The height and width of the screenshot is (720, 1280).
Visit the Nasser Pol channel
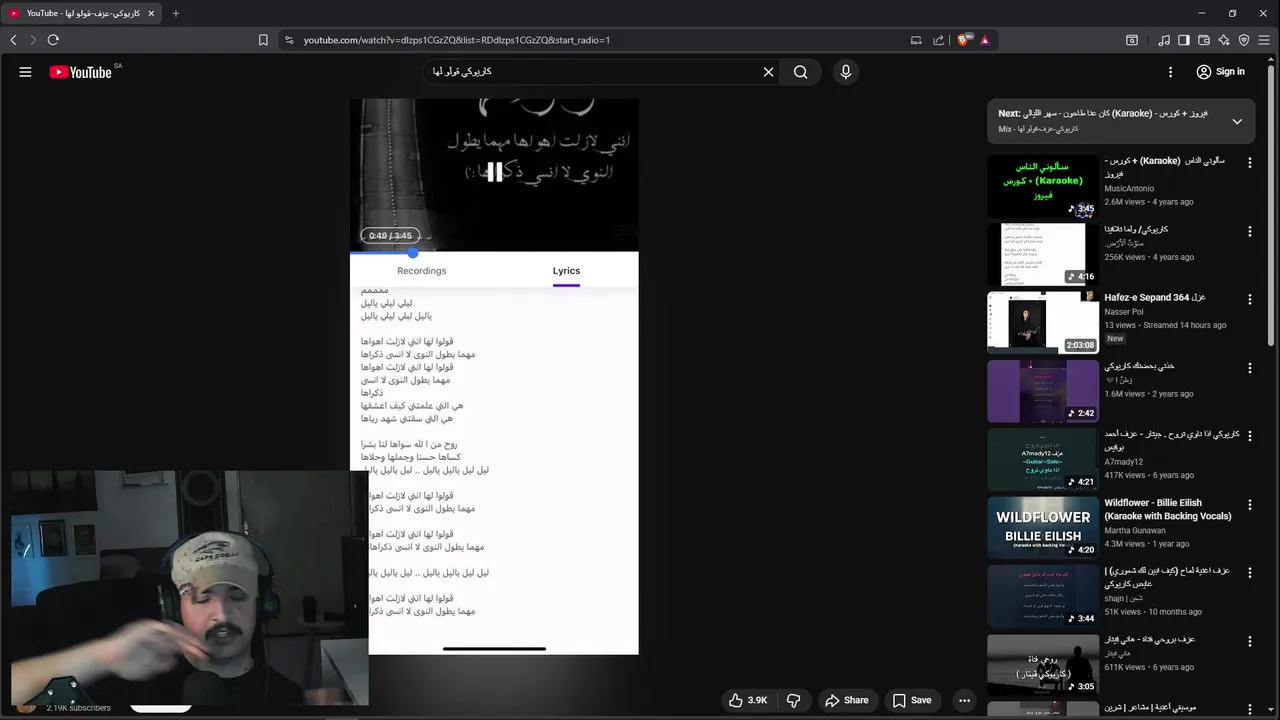pos(1124,312)
